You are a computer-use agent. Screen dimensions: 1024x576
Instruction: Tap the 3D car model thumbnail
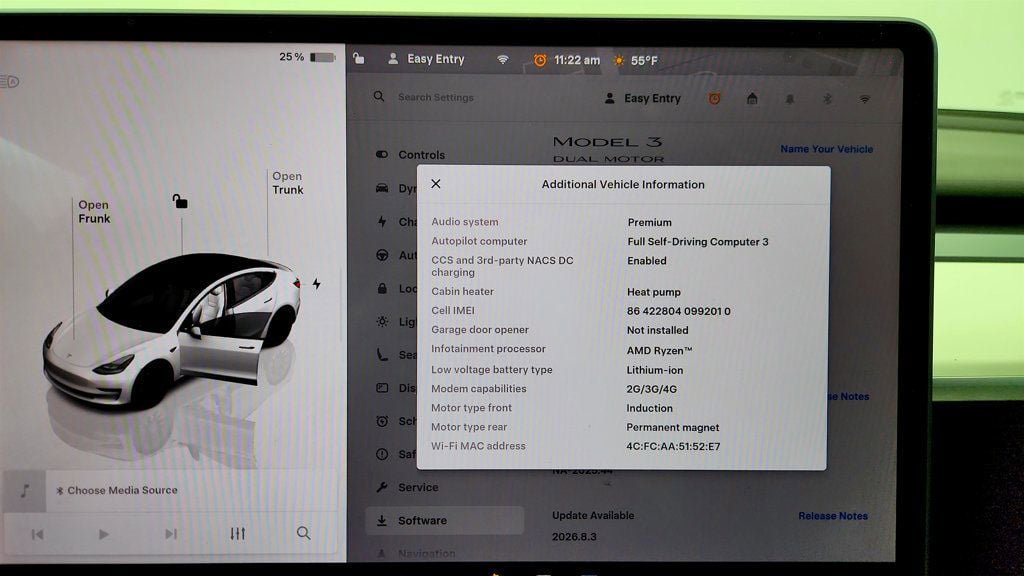click(173, 330)
